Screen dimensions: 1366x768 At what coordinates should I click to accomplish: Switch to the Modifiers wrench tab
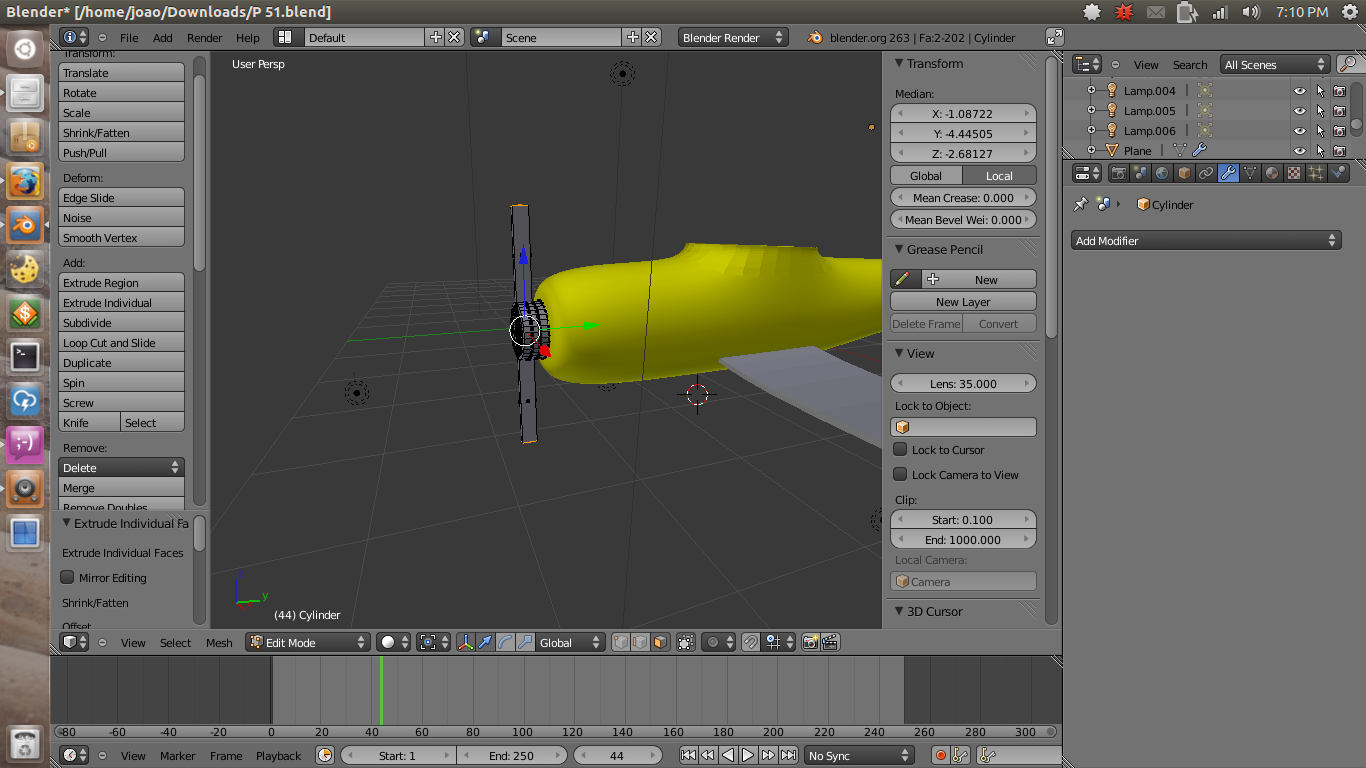pyautogui.click(x=1229, y=172)
